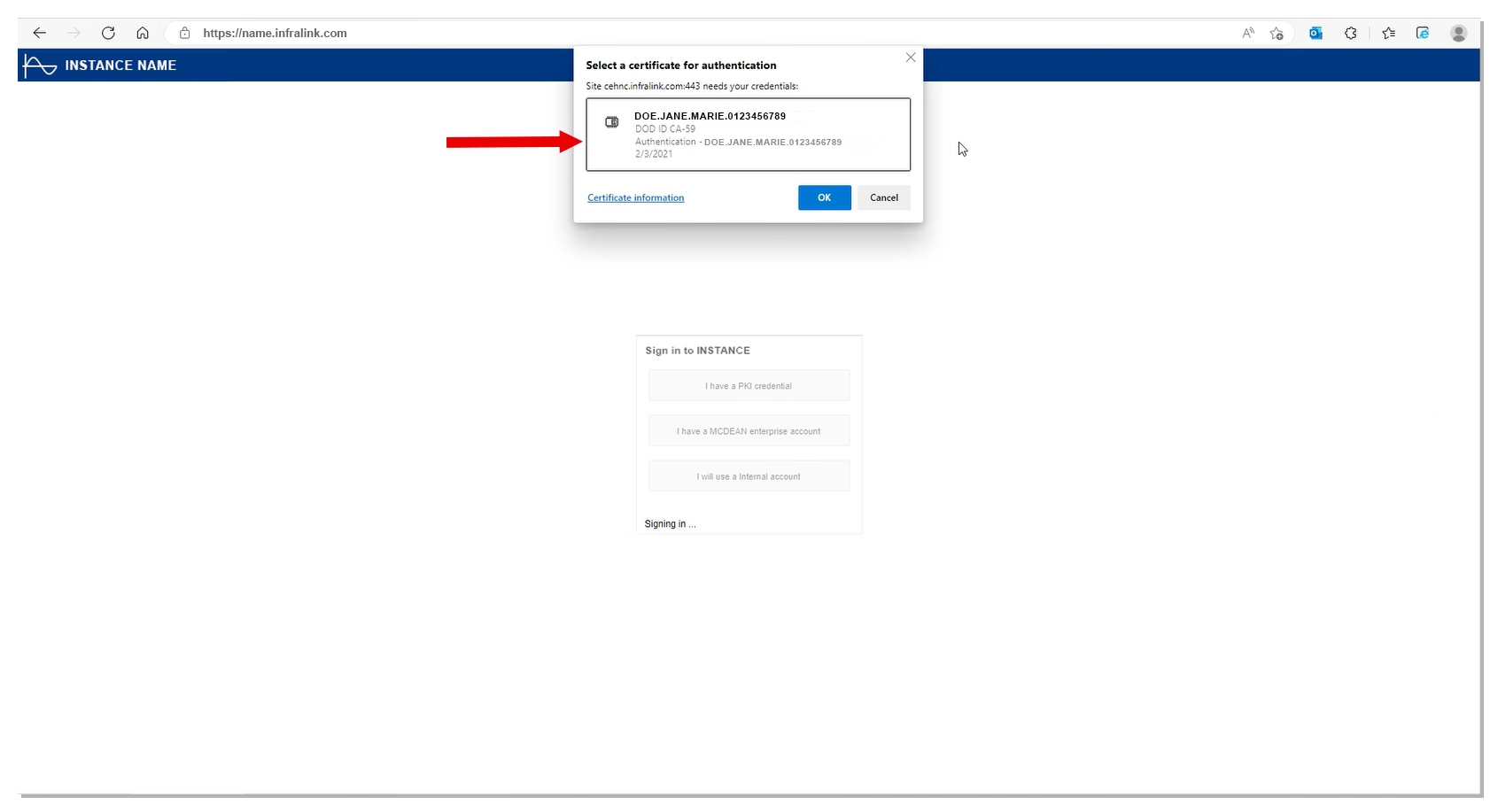Confirm certificate with OK button

tap(825, 197)
